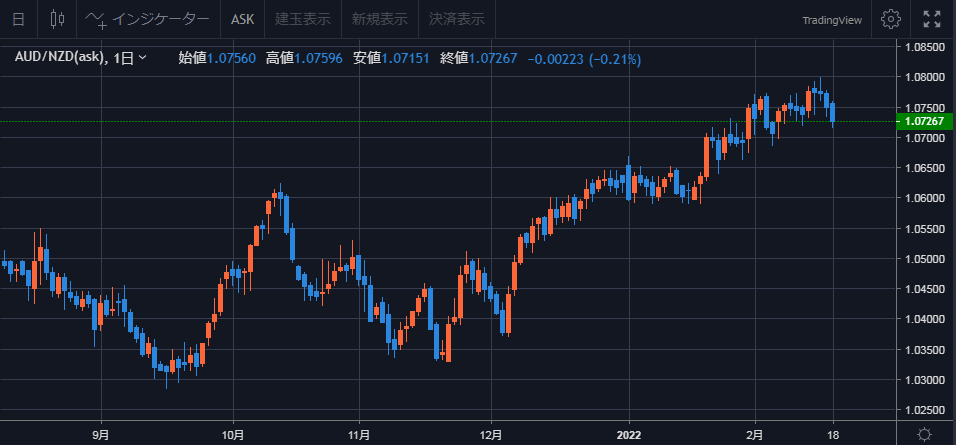This screenshot has width=956, height=445.
Task: Toggle the ASK price display button
Action: [243, 19]
